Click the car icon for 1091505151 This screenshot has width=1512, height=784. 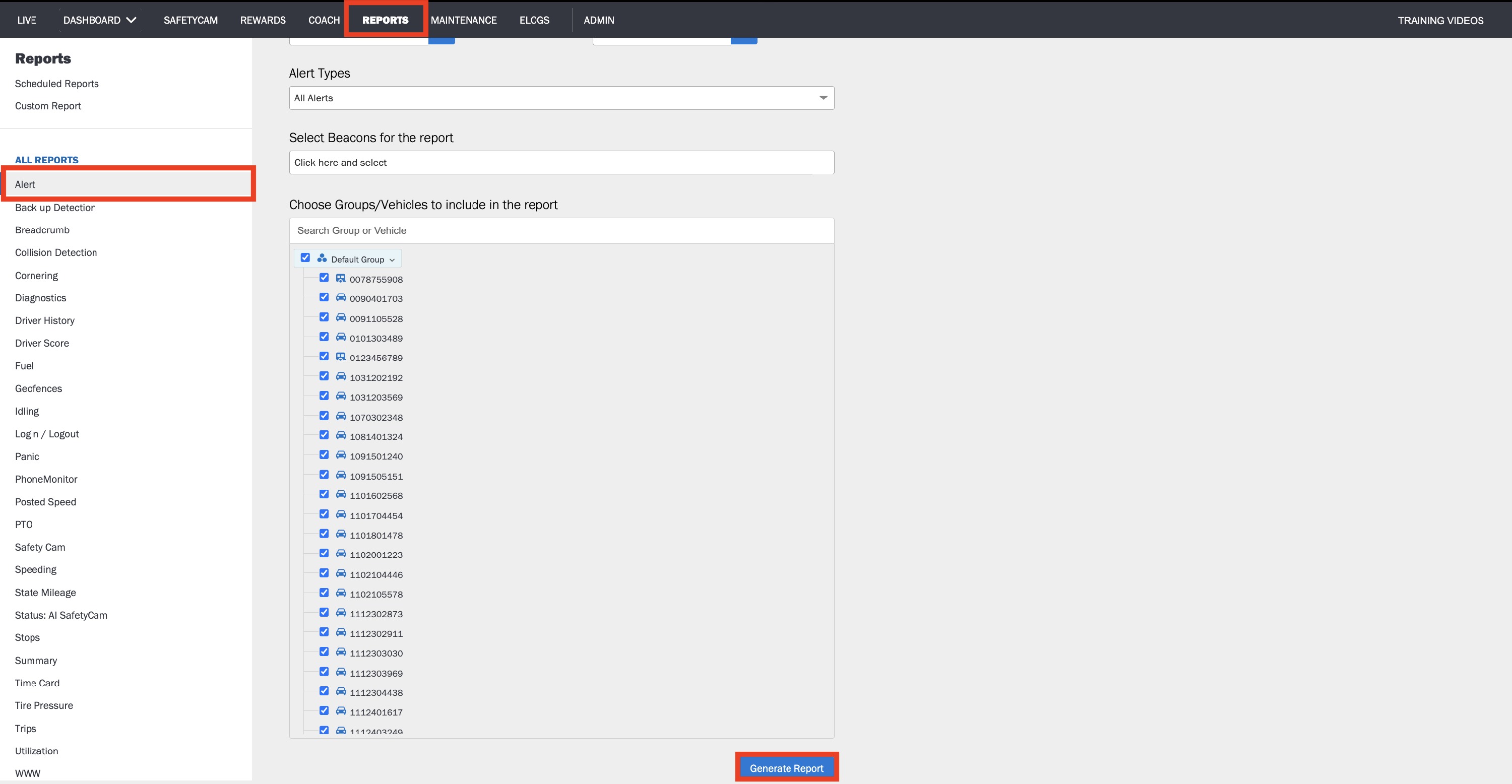point(340,475)
